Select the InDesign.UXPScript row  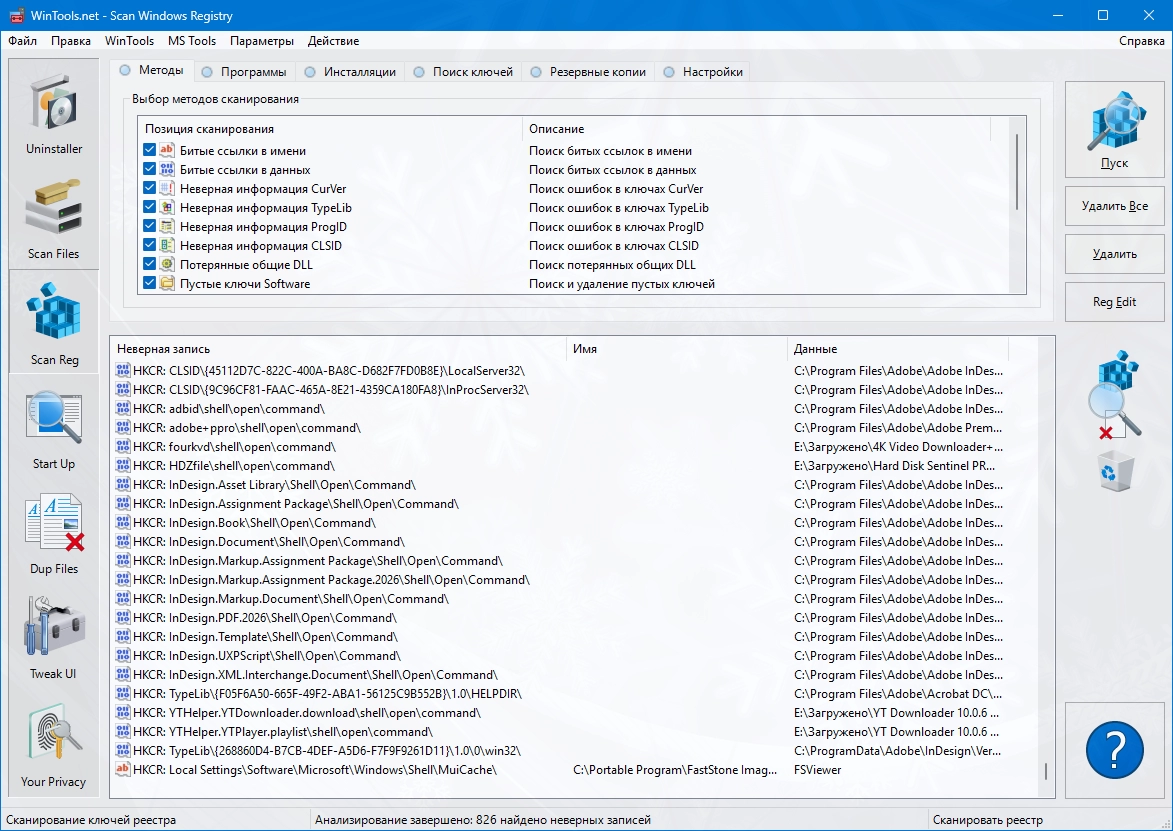pos(560,655)
